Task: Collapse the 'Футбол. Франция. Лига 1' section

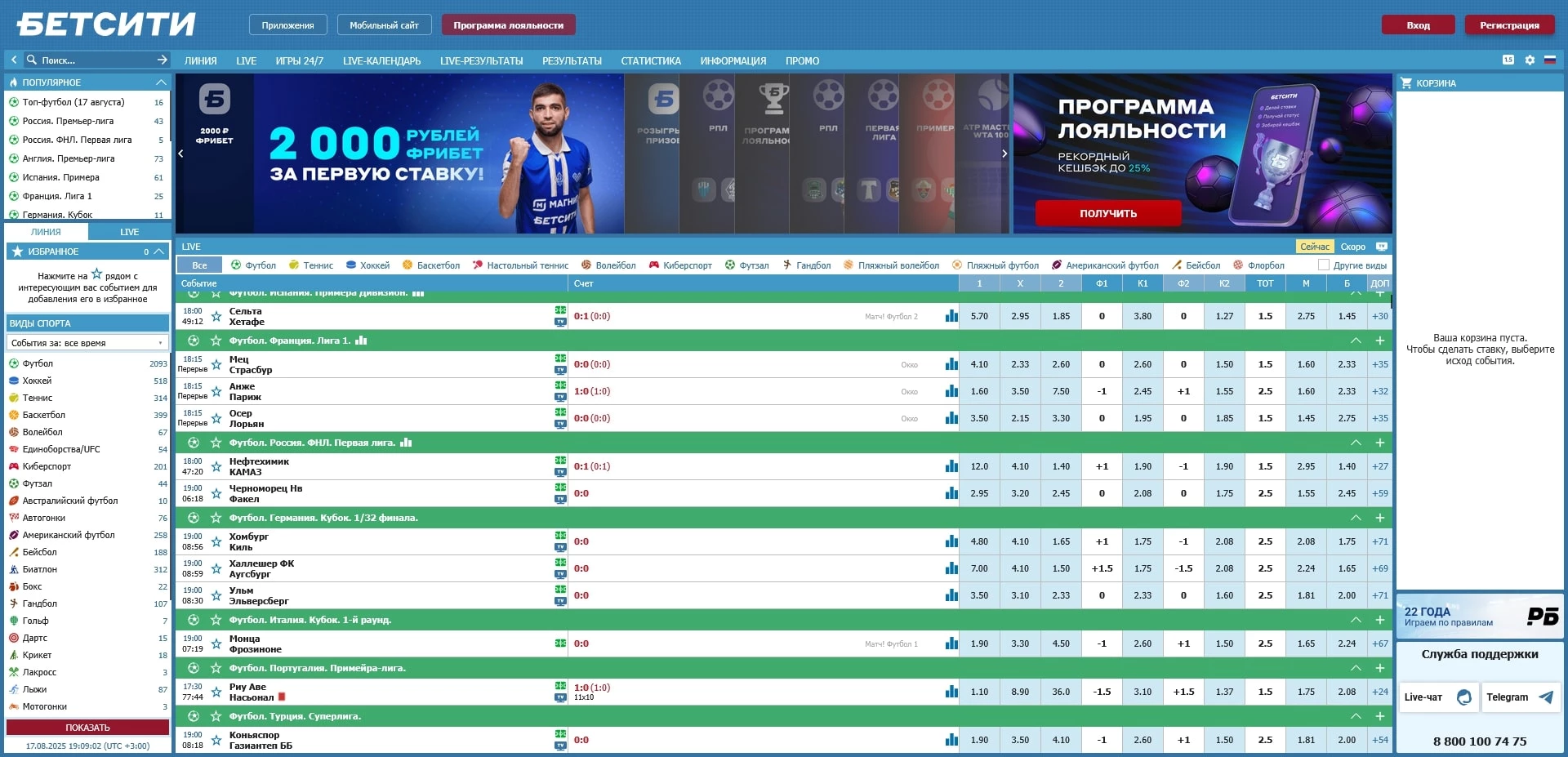Action: (x=1356, y=341)
